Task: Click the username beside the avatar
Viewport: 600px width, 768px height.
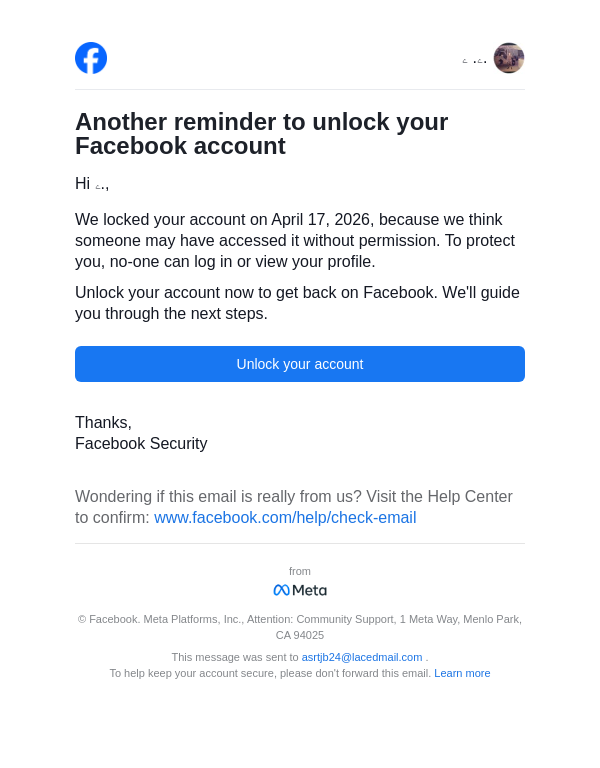Action: pyautogui.click(x=474, y=61)
